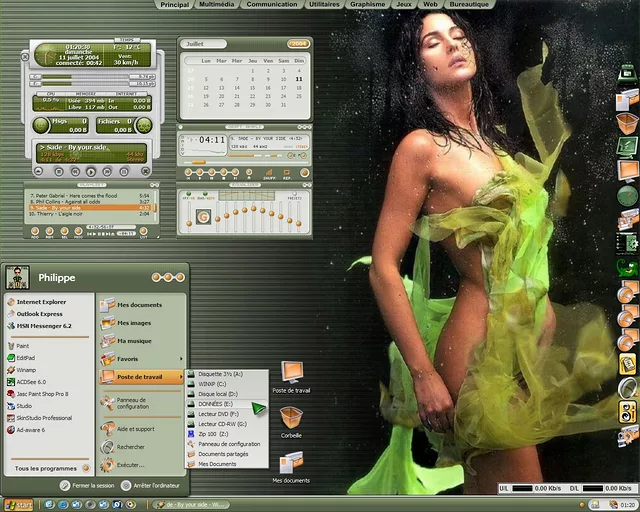Open the Poste de travail desktop icon
This screenshot has height=512, width=640.
tap(291, 375)
